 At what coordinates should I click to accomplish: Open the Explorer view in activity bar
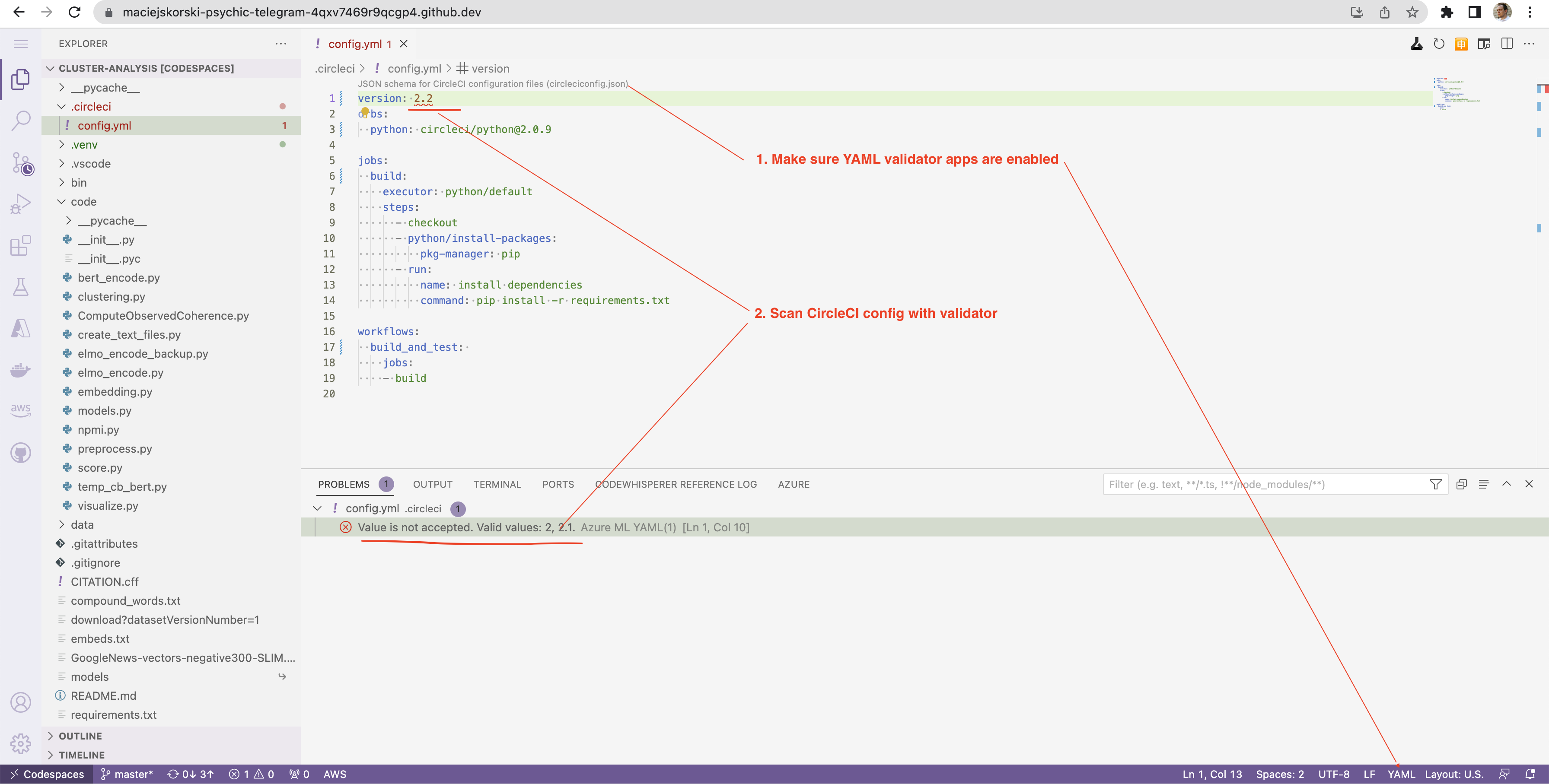coord(20,79)
